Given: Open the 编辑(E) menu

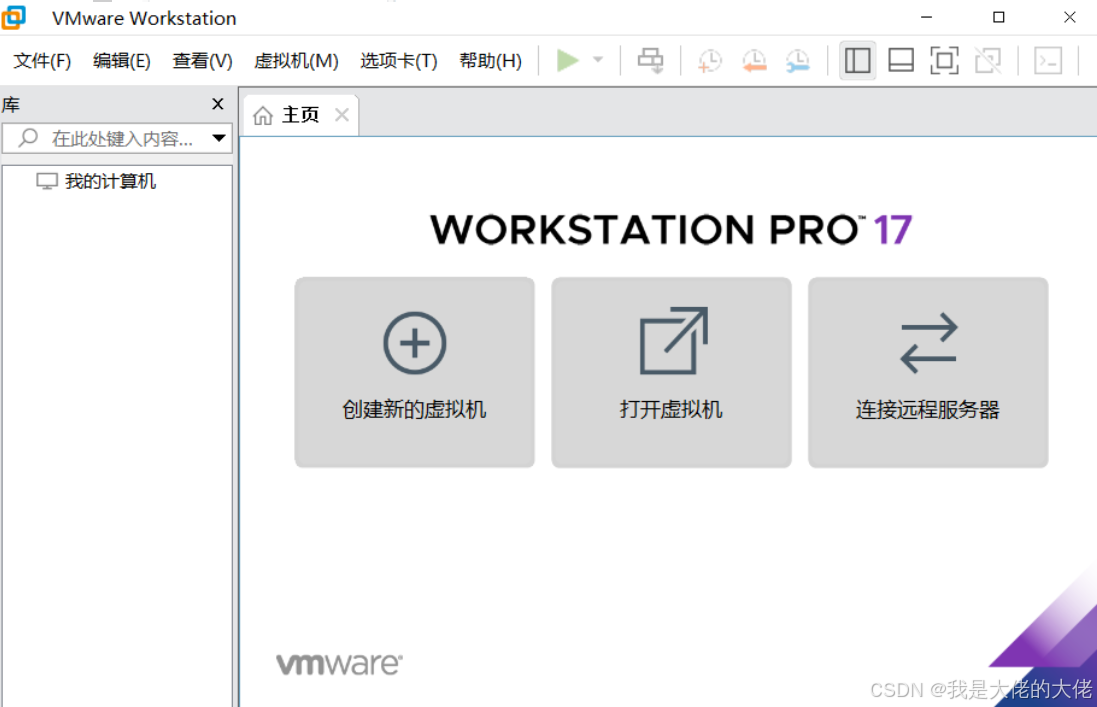Looking at the screenshot, I should (x=122, y=61).
